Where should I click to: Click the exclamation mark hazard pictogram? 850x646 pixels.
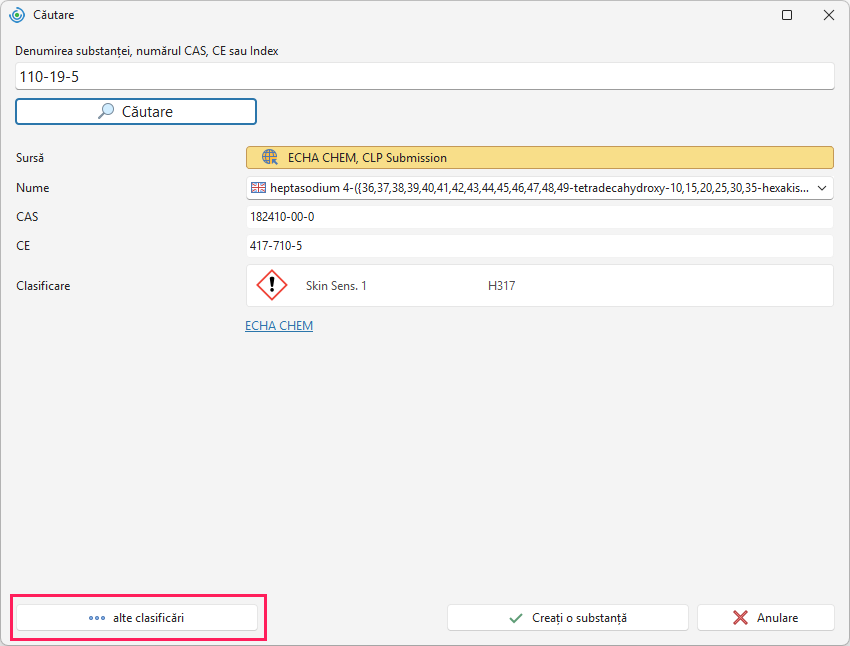[x=272, y=285]
